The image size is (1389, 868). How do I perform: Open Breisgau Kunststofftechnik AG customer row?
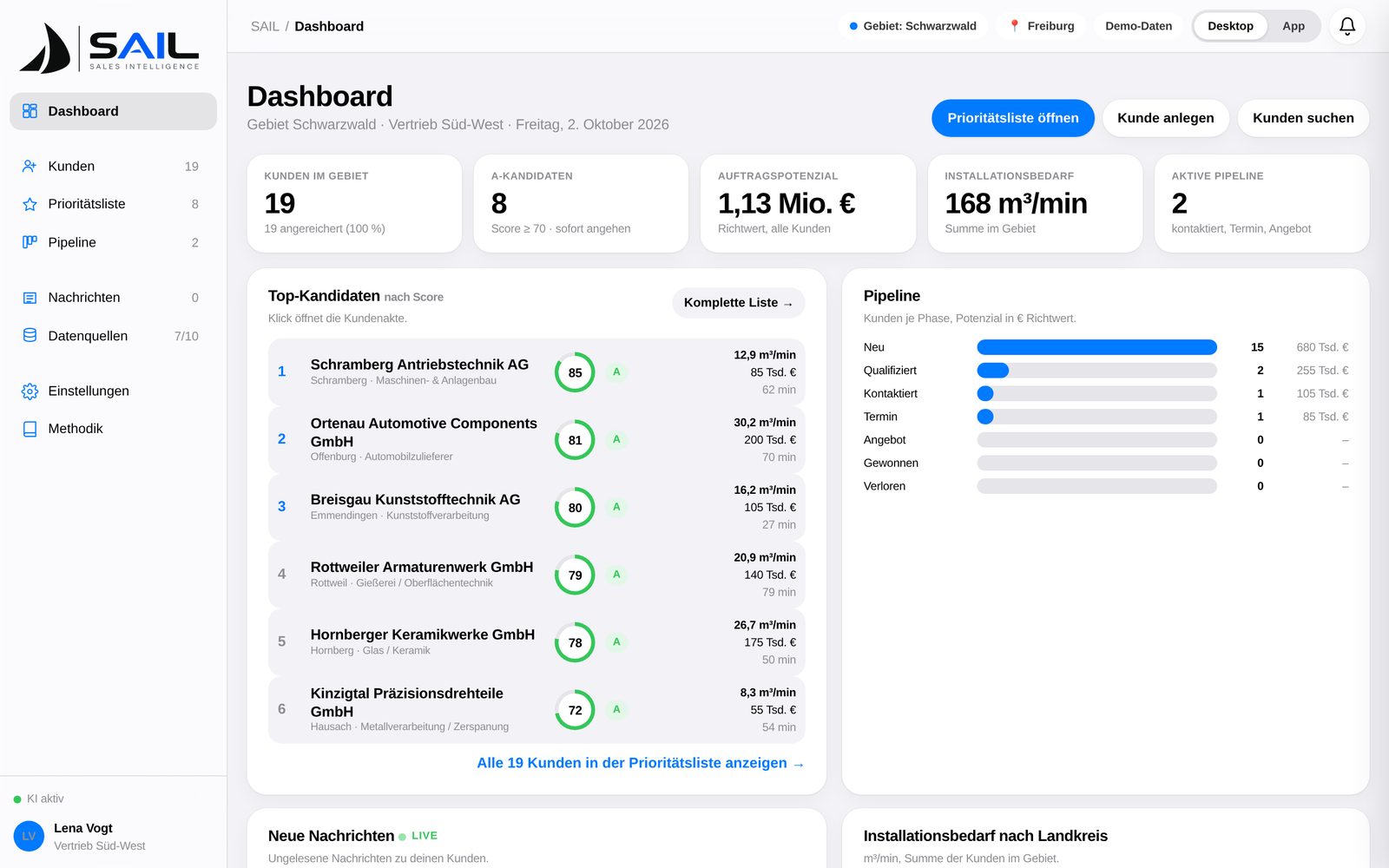537,507
